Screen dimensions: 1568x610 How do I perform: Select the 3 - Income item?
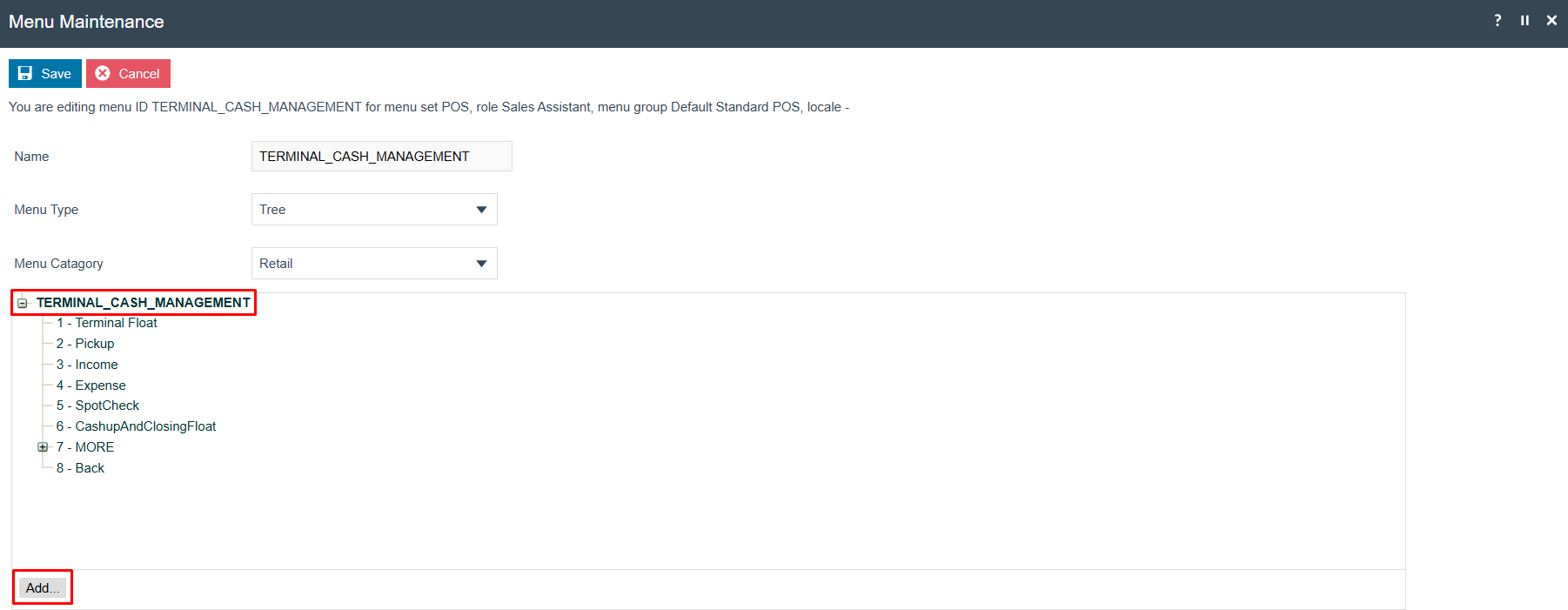pos(87,365)
